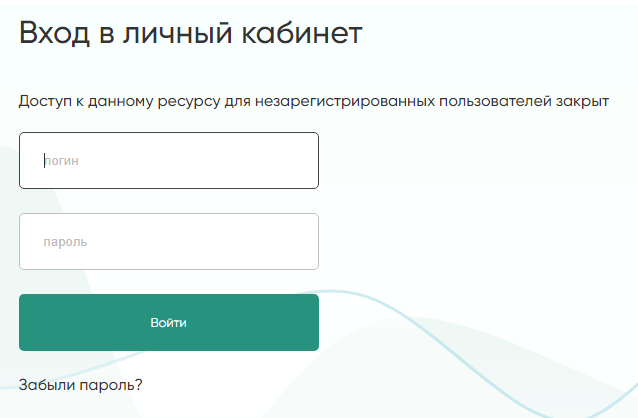Click the логин placeholder text
638x418 pixels.
62,160
